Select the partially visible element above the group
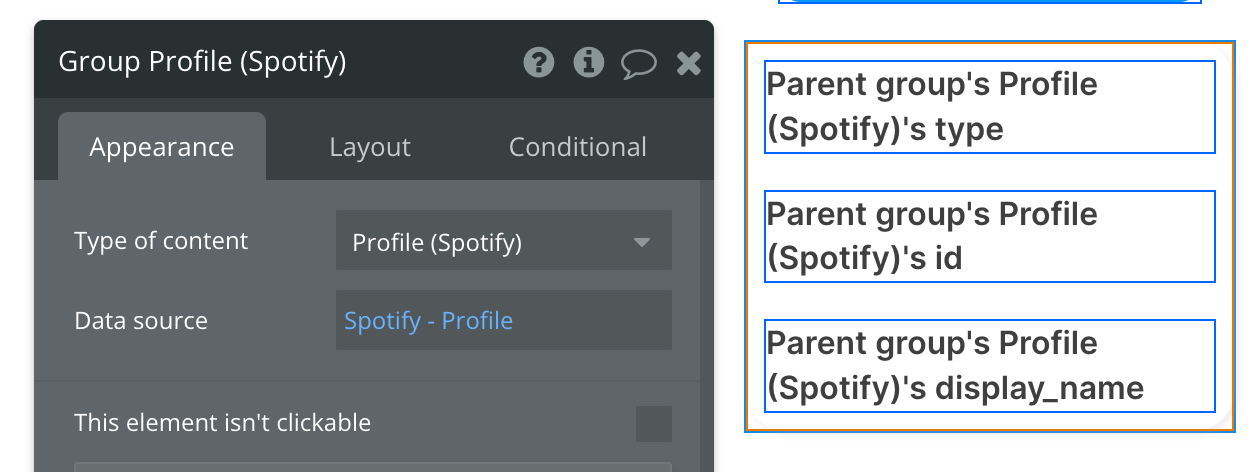 pyautogui.click(x=989, y=2)
